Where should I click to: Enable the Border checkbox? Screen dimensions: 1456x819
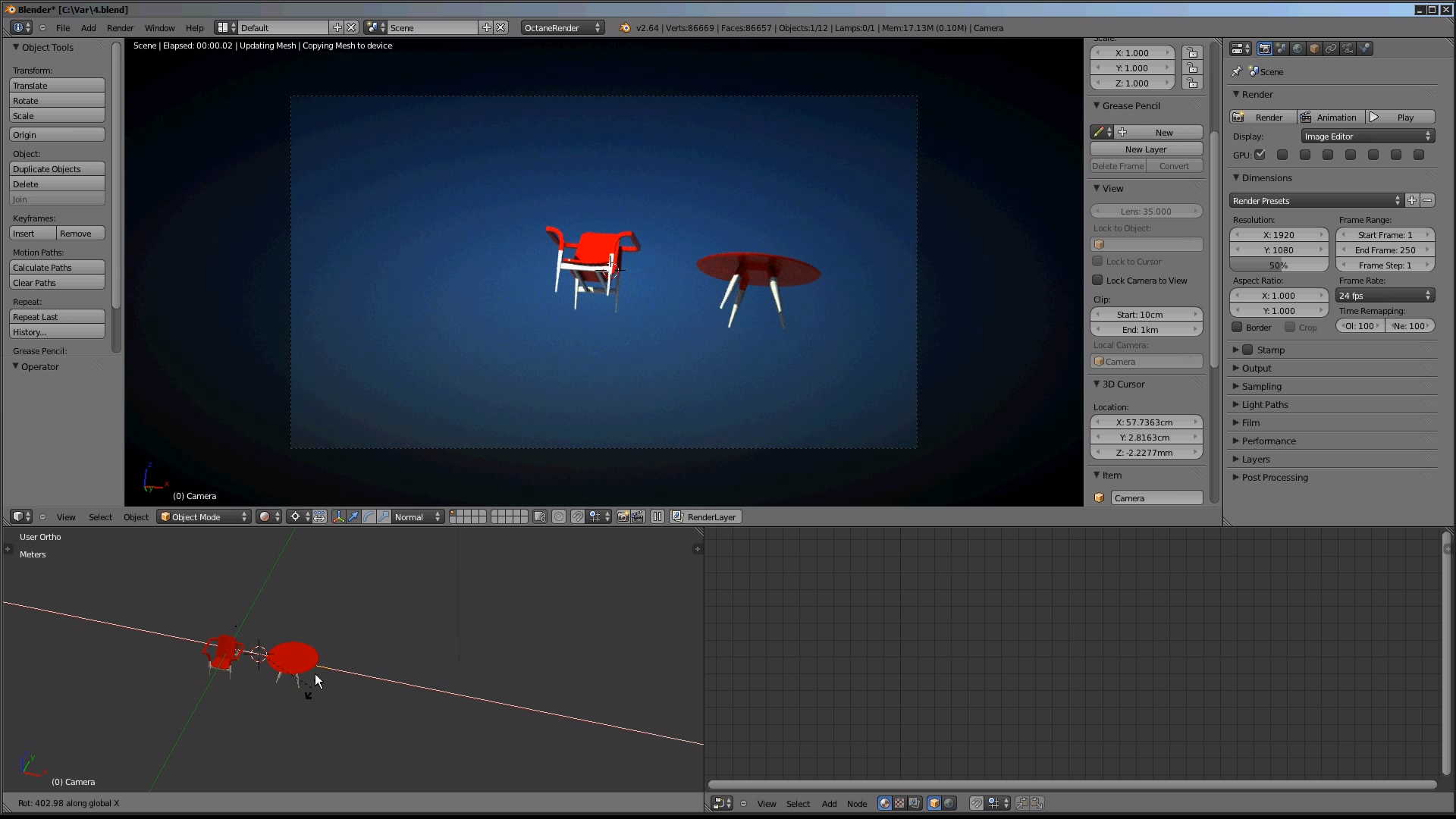pyautogui.click(x=1237, y=327)
